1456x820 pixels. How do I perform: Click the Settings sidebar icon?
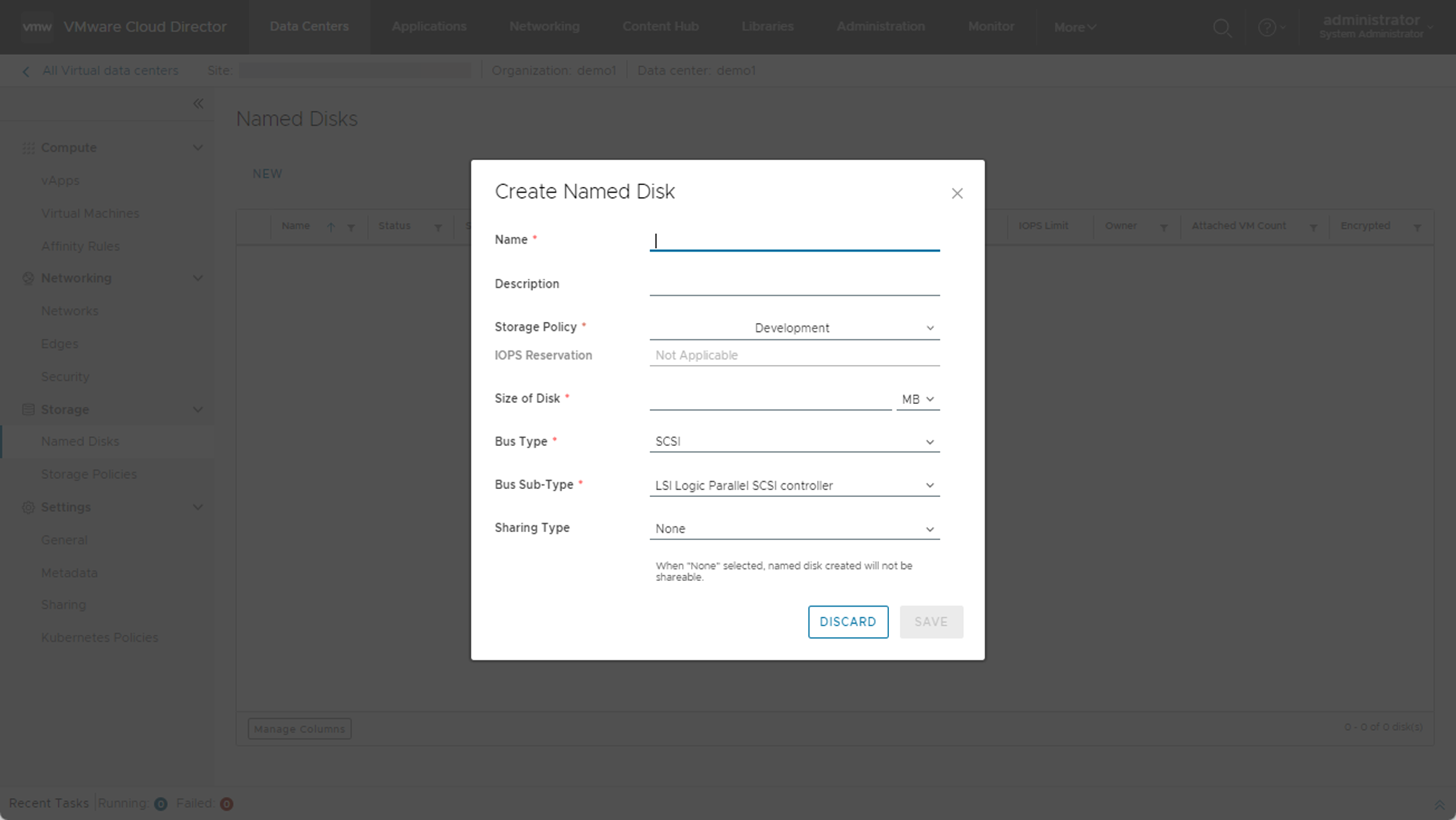27,506
